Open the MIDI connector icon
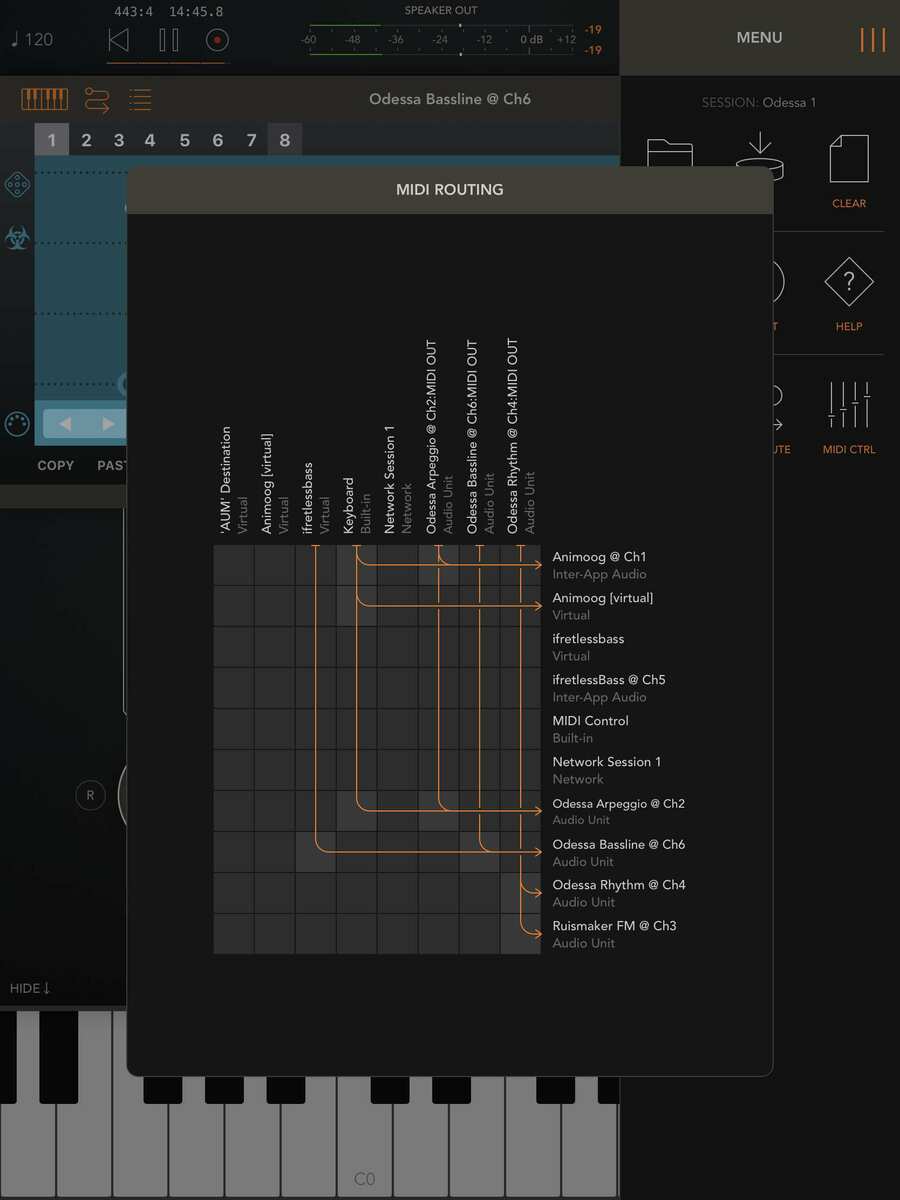The image size is (900, 1200). click(17, 424)
